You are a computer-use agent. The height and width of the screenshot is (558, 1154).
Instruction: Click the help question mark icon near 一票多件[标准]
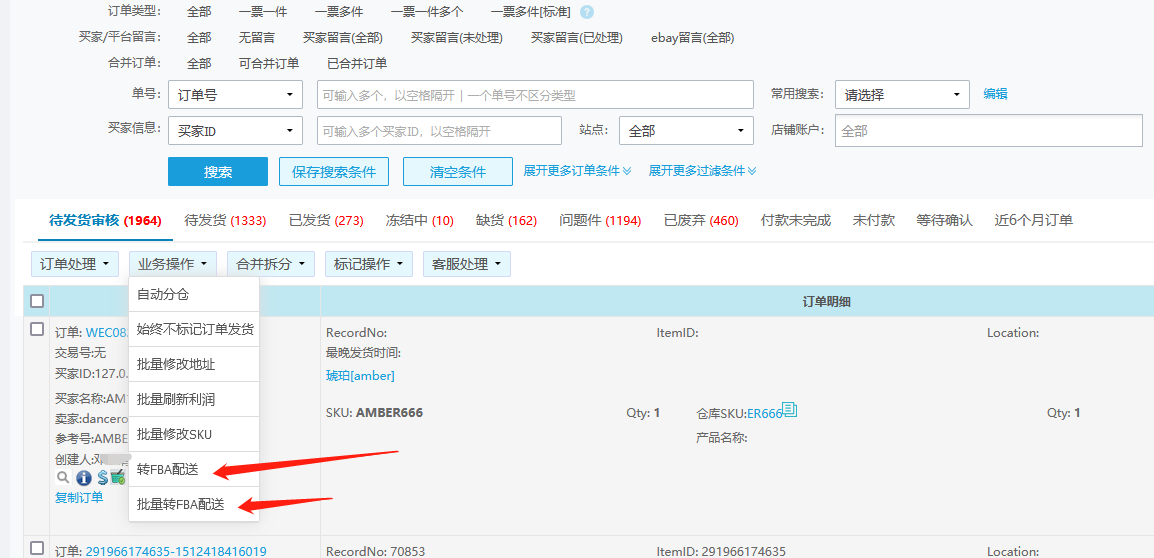(587, 12)
